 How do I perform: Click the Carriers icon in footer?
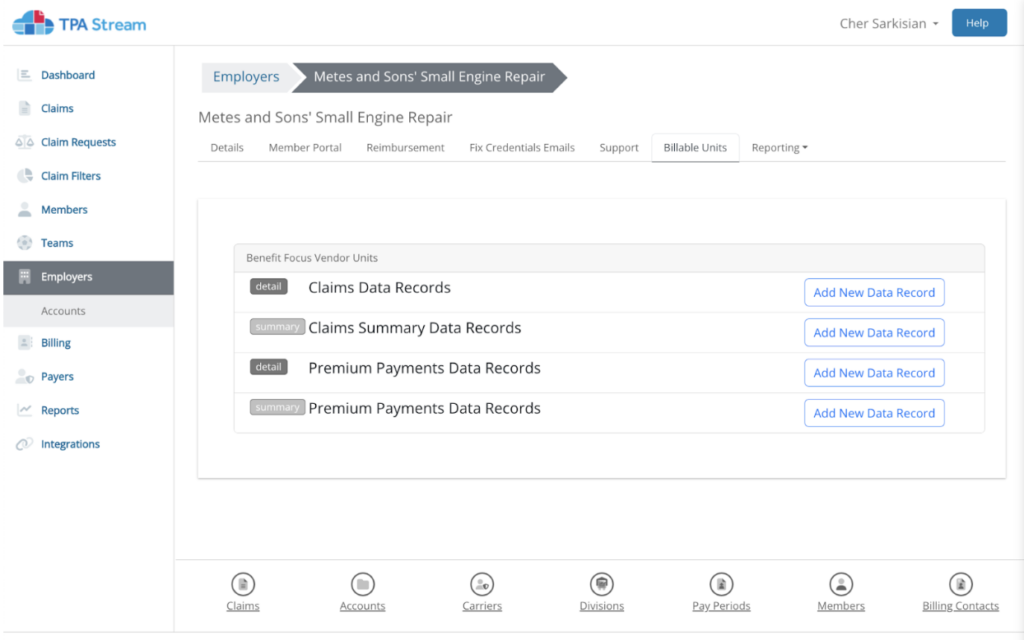tap(482, 584)
